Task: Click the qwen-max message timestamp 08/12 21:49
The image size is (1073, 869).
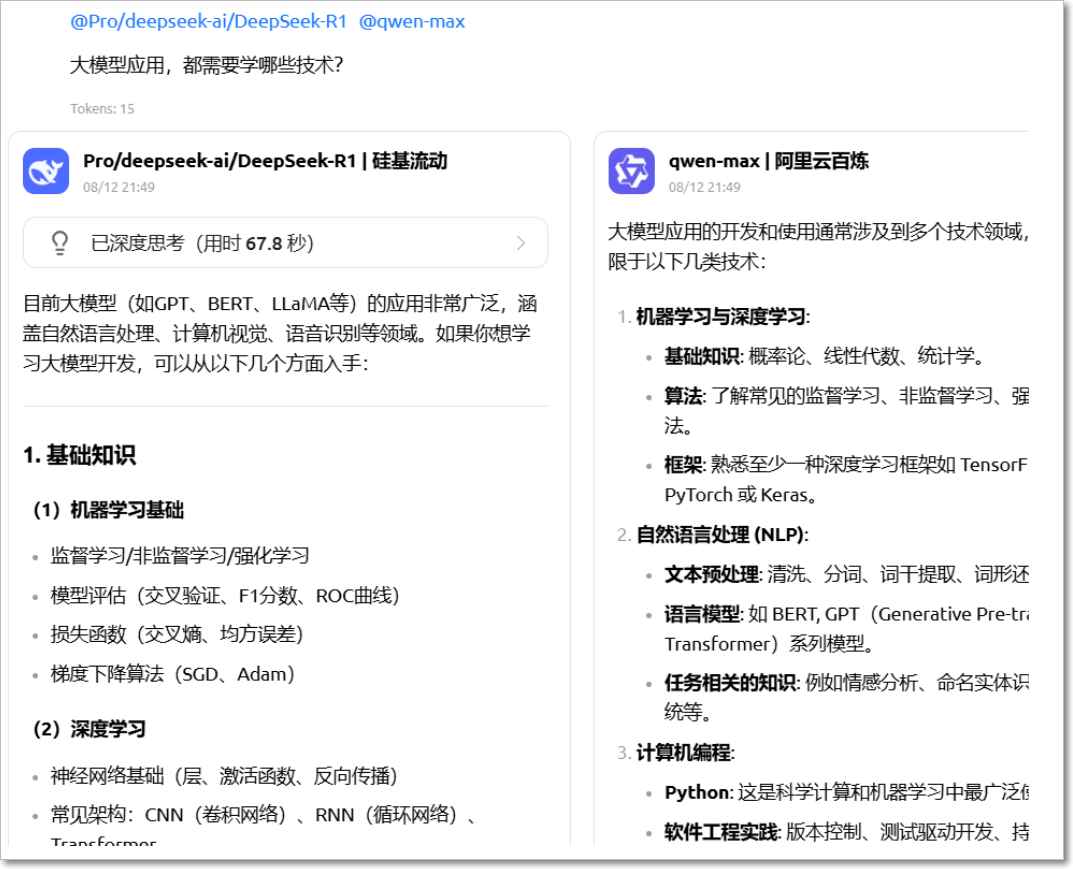Action: click(x=705, y=187)
